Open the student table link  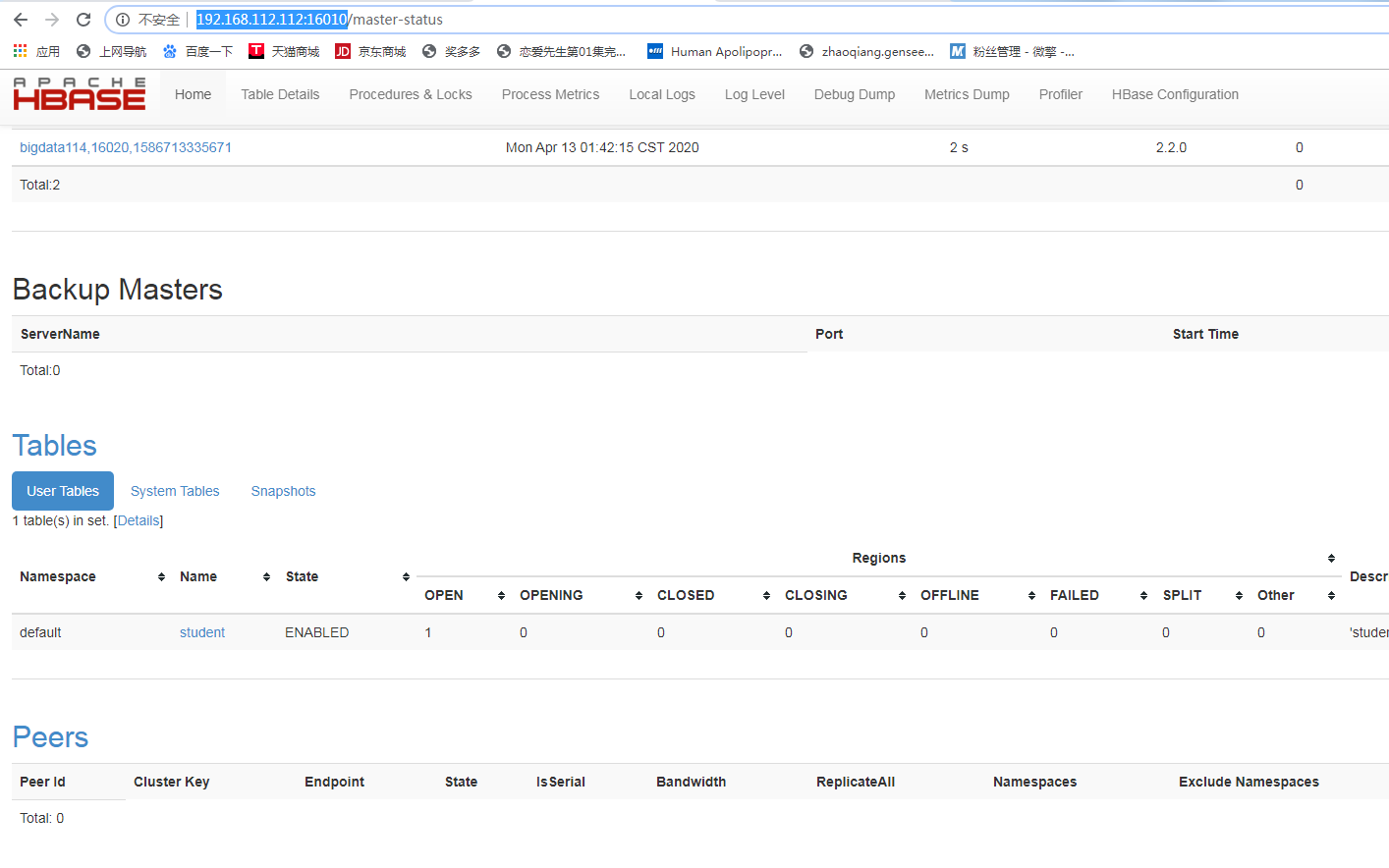202,632
